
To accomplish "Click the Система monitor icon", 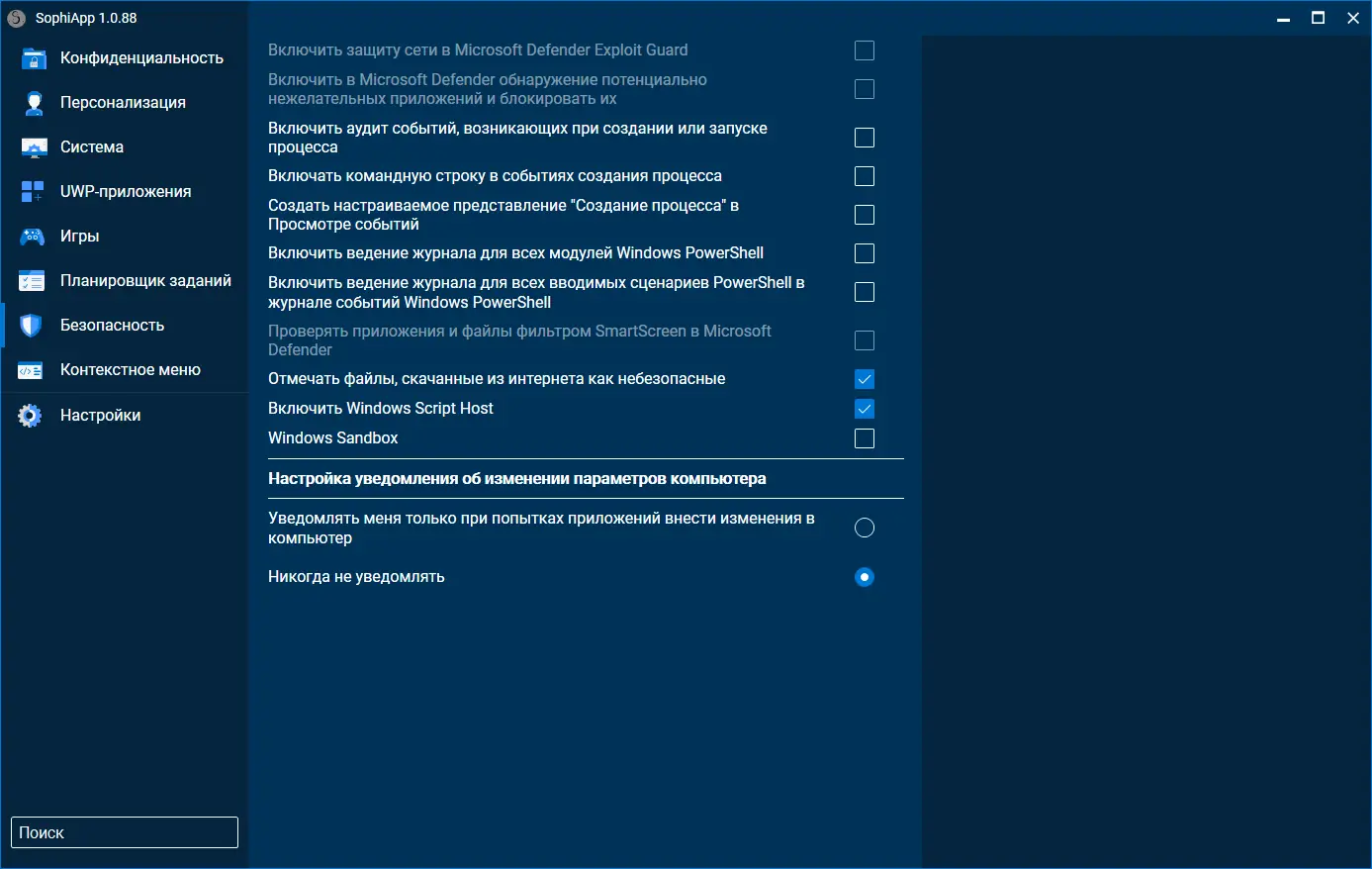I will pyautogui.click(x=34, y=147).
